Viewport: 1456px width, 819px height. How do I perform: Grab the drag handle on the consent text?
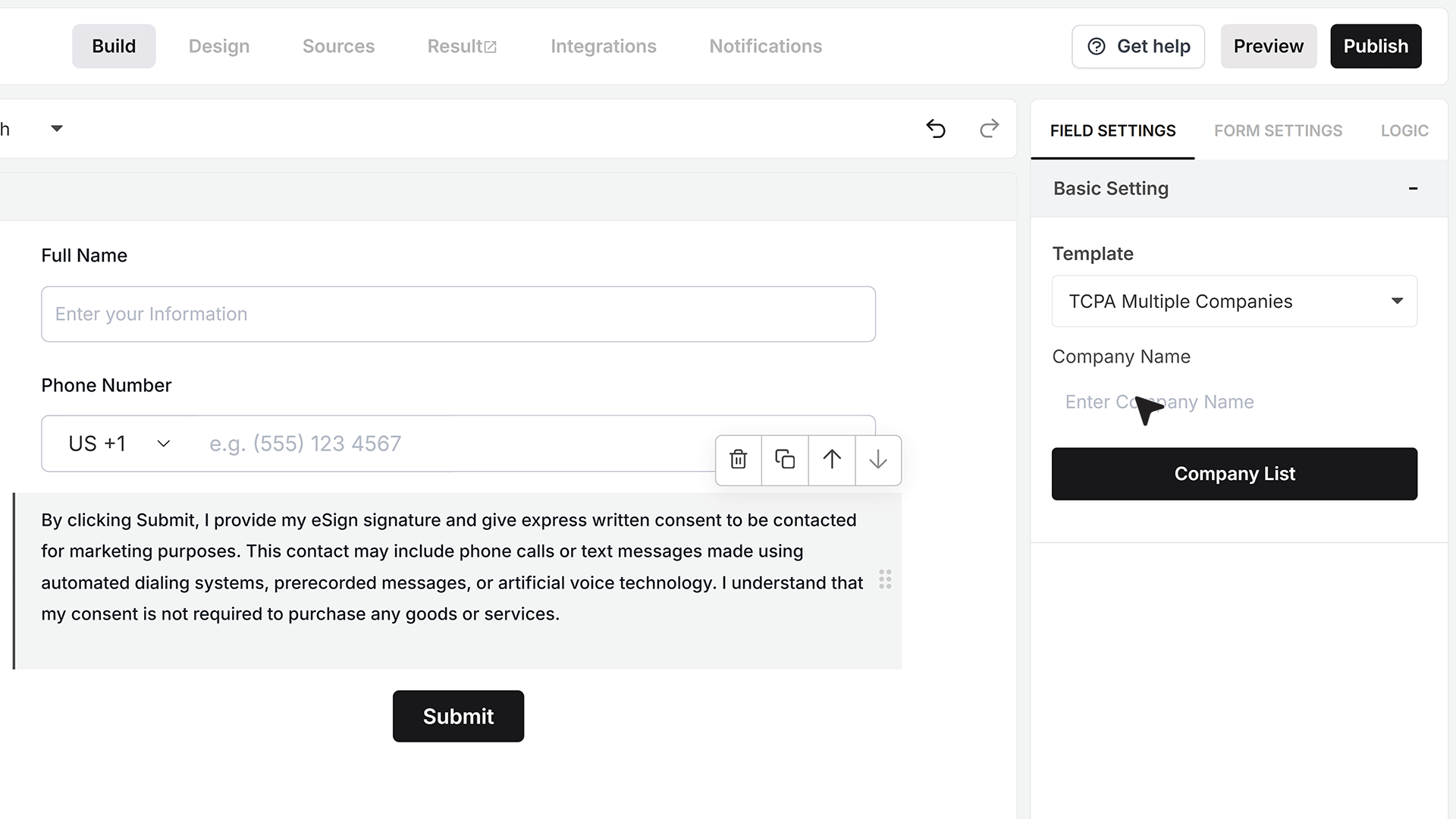(885, 579)
